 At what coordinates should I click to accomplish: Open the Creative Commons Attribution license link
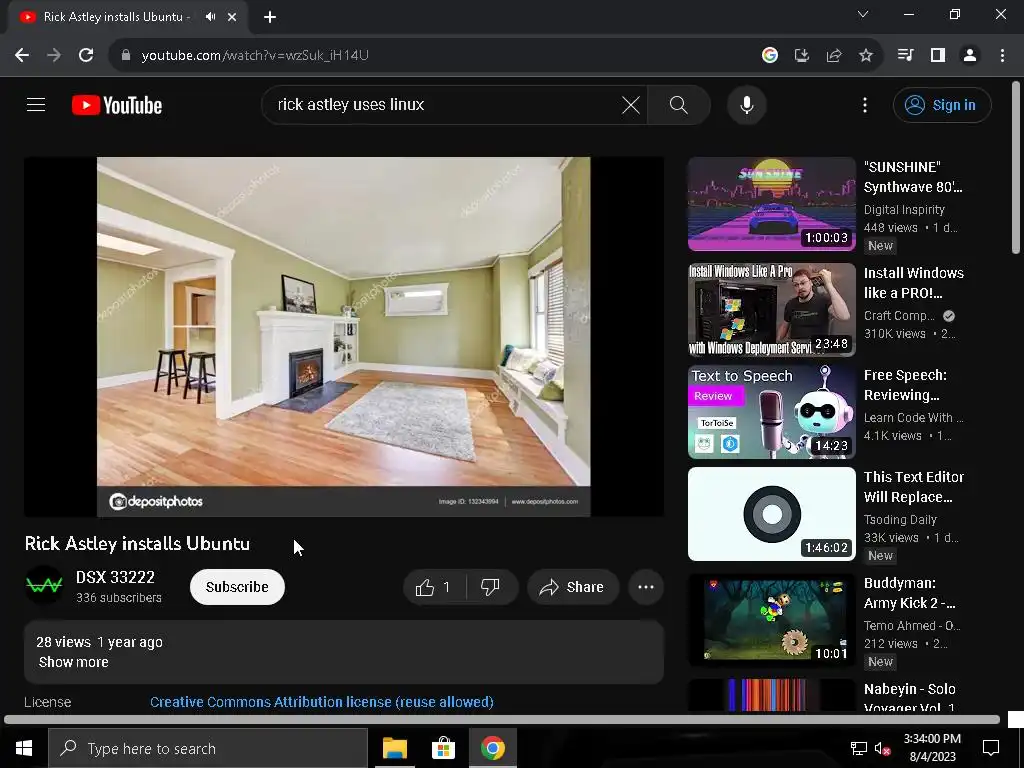[322, 702]
